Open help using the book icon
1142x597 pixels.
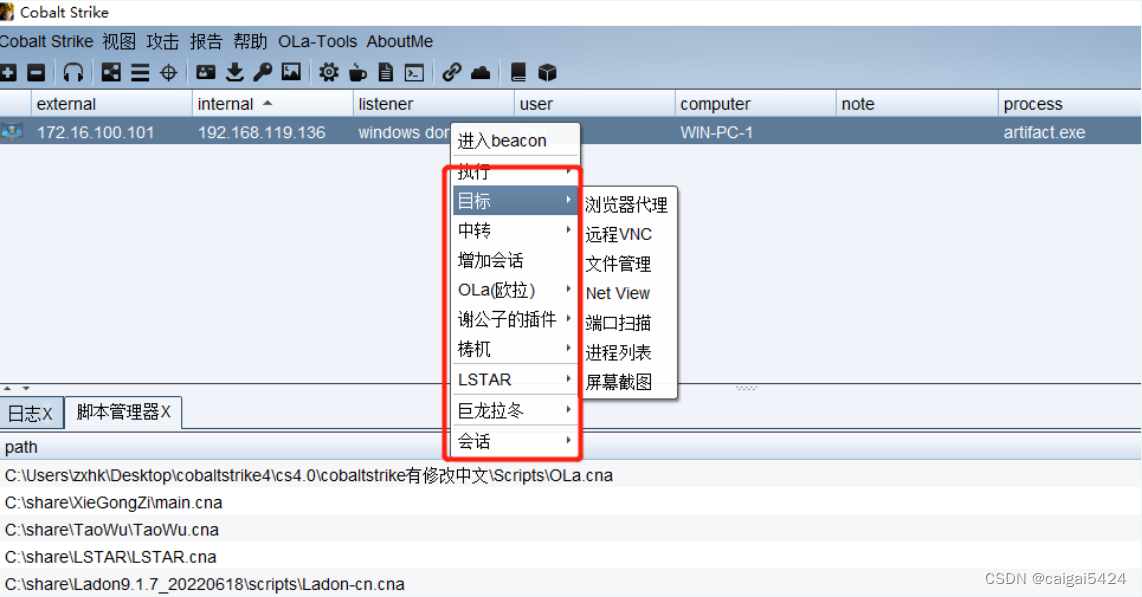tap(519, 72)
